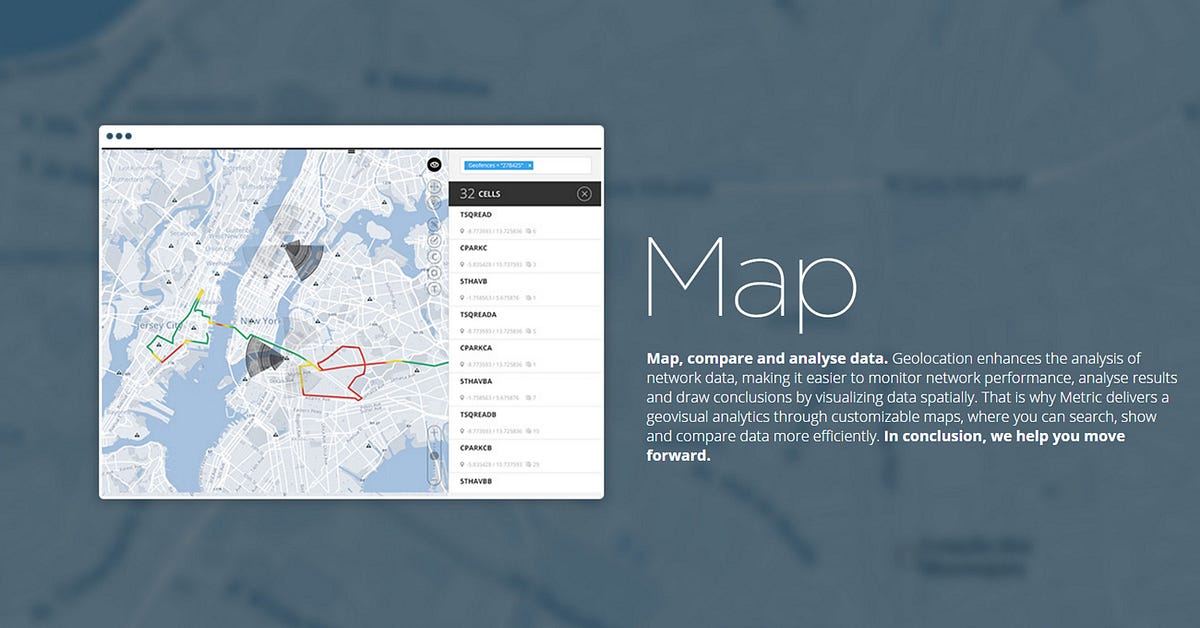Screen dimensions: 1200x628
Task: Click the map zoom level slider
Action: pos(434,455)
